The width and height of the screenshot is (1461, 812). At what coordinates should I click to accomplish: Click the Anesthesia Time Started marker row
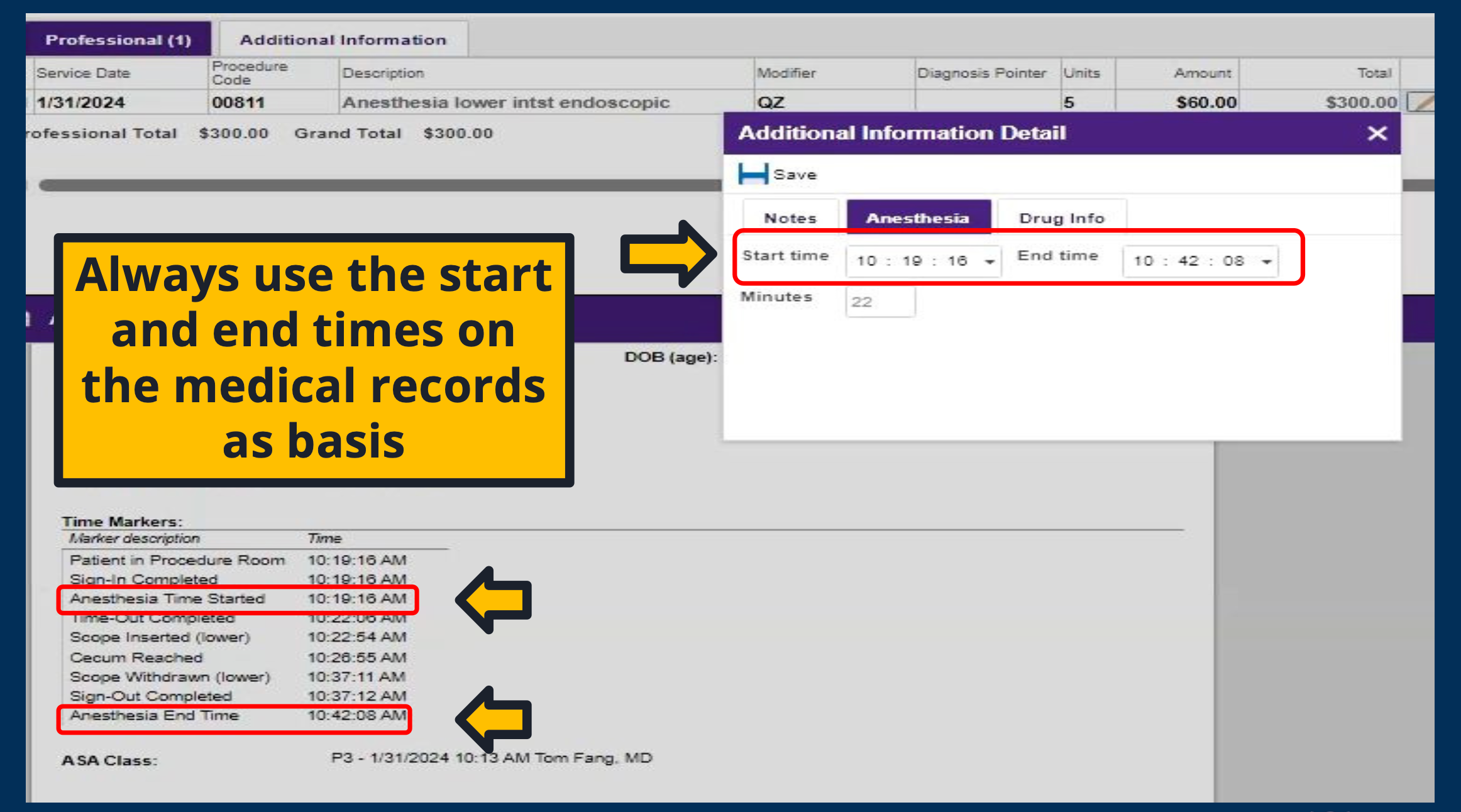coord(238,599)
